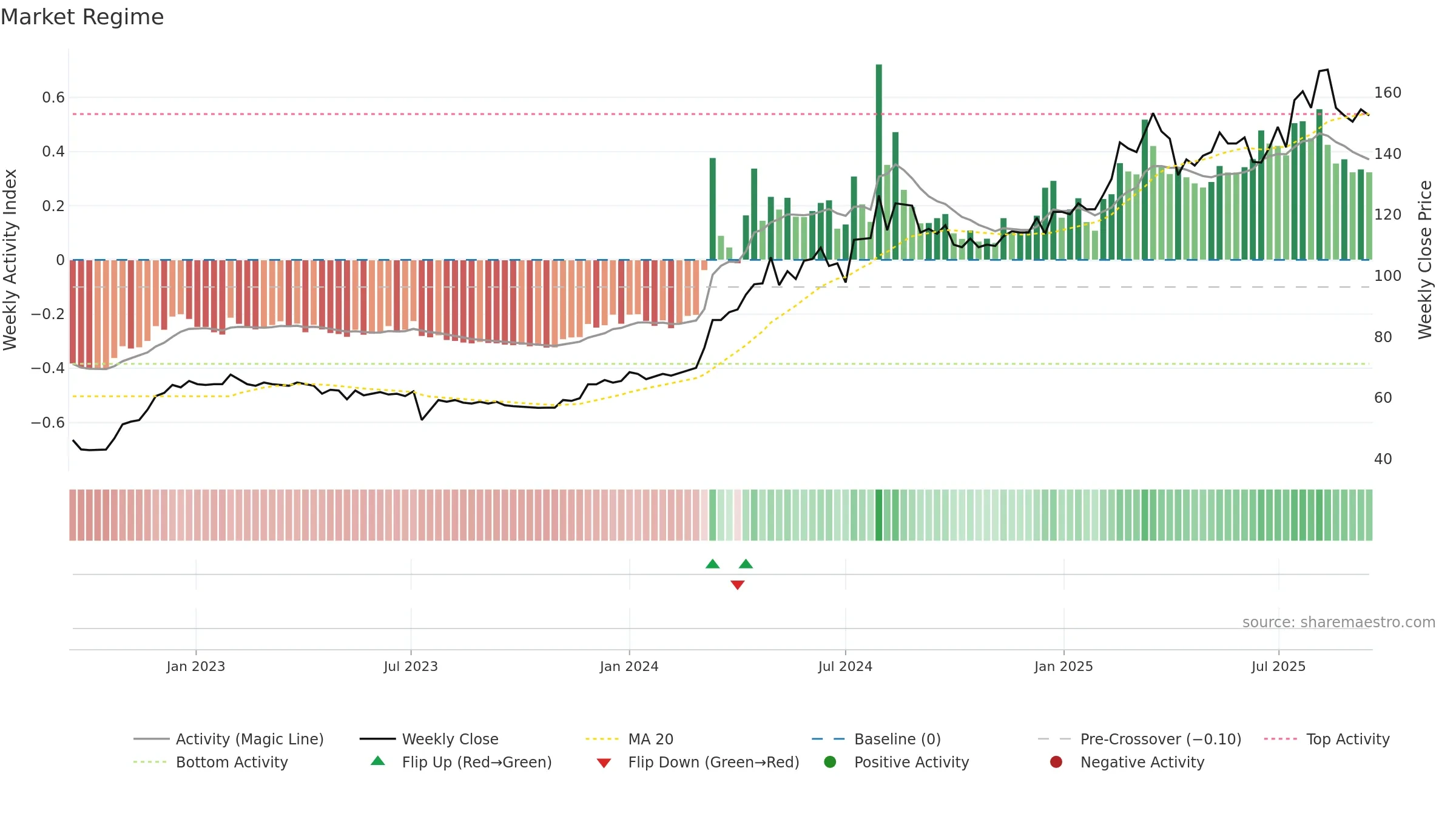Click the Weekly Close legend entry
Screen dimensions: 1456x819
429,739
